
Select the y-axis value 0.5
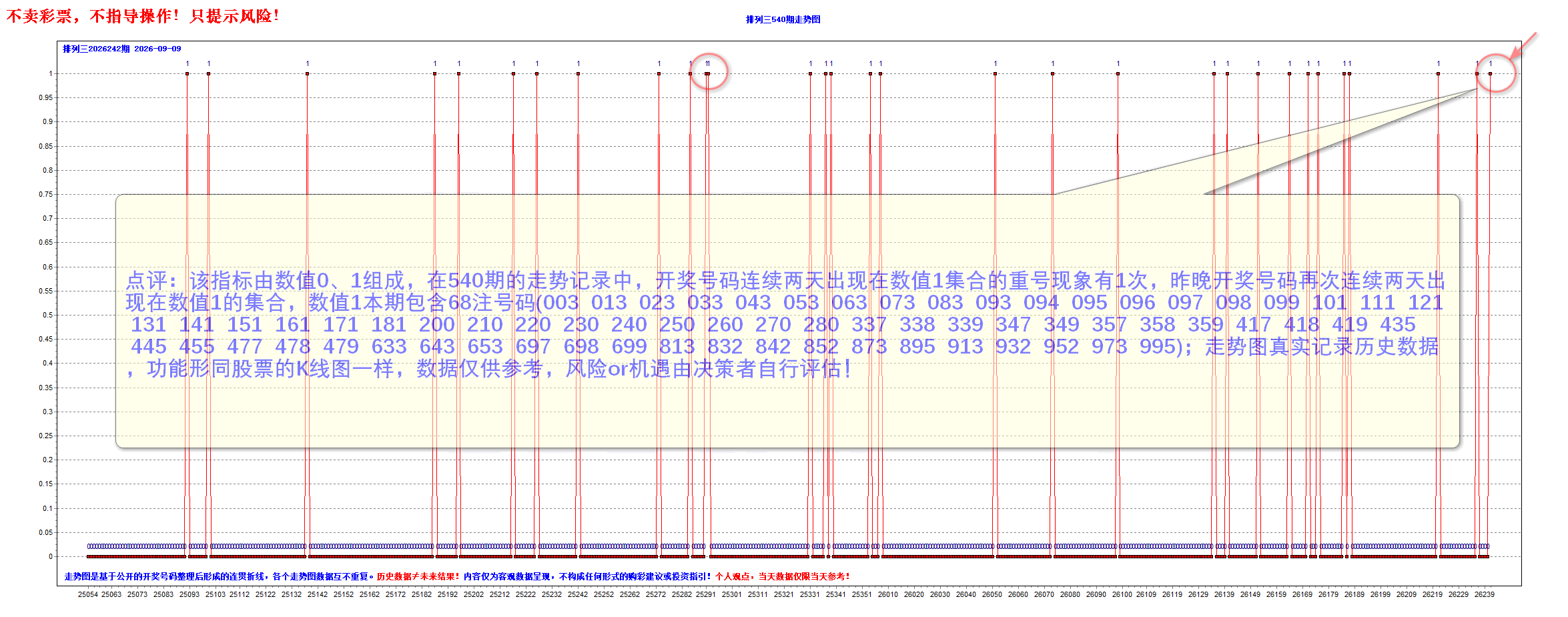[47, 315]
